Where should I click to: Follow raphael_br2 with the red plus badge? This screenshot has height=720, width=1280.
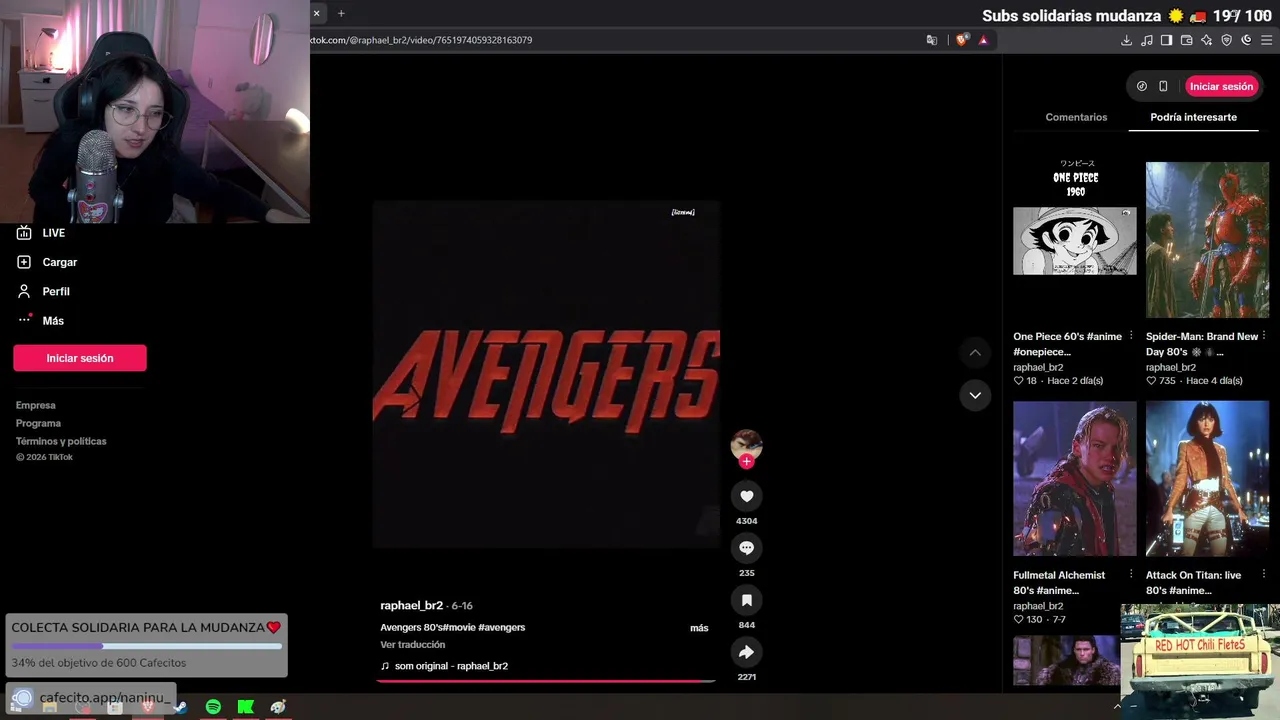point(746,462)
